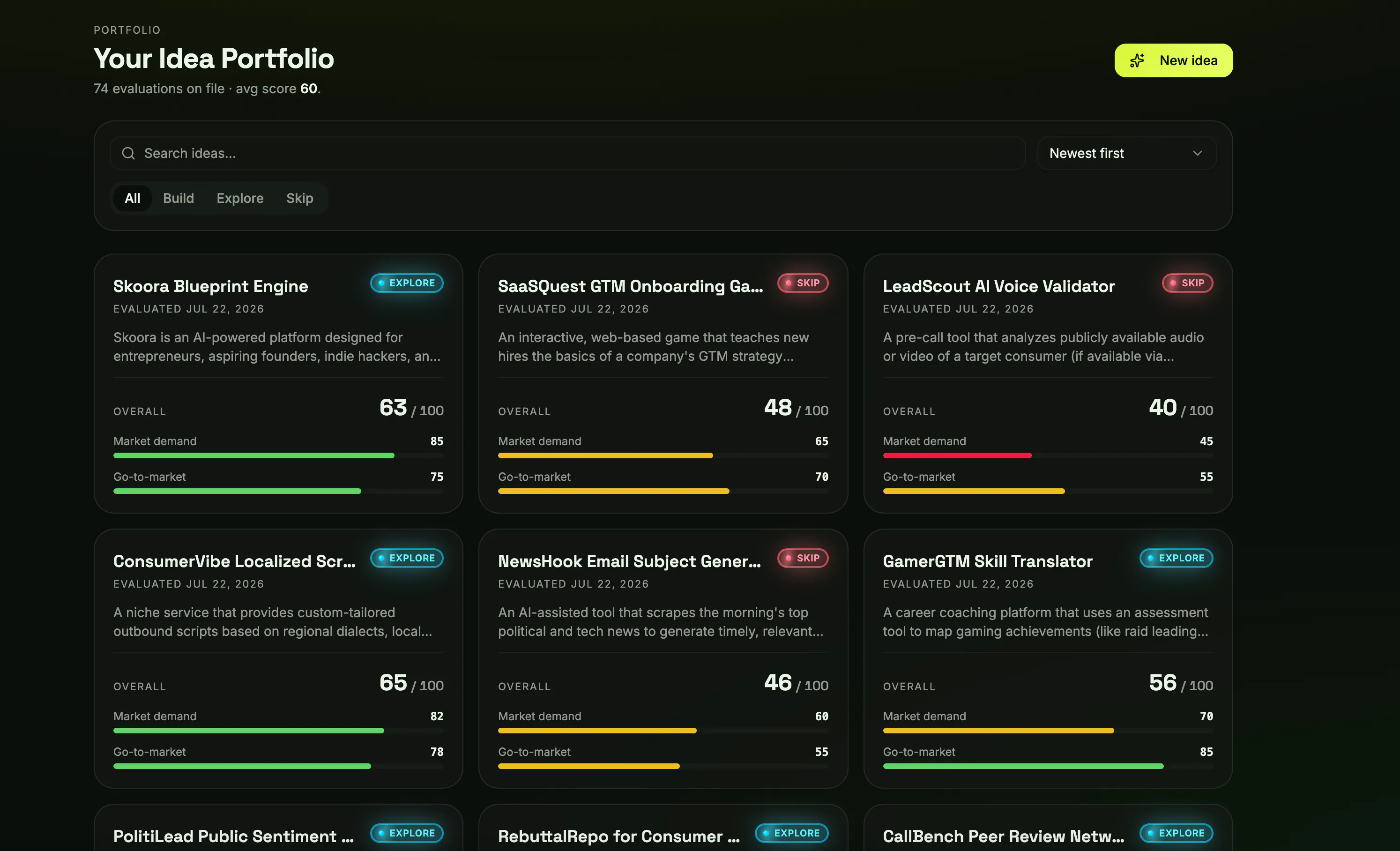The image size is (1400, 851).
Task: Open the SaaSQuest GTM Onboarding card title
Action: 631,286
